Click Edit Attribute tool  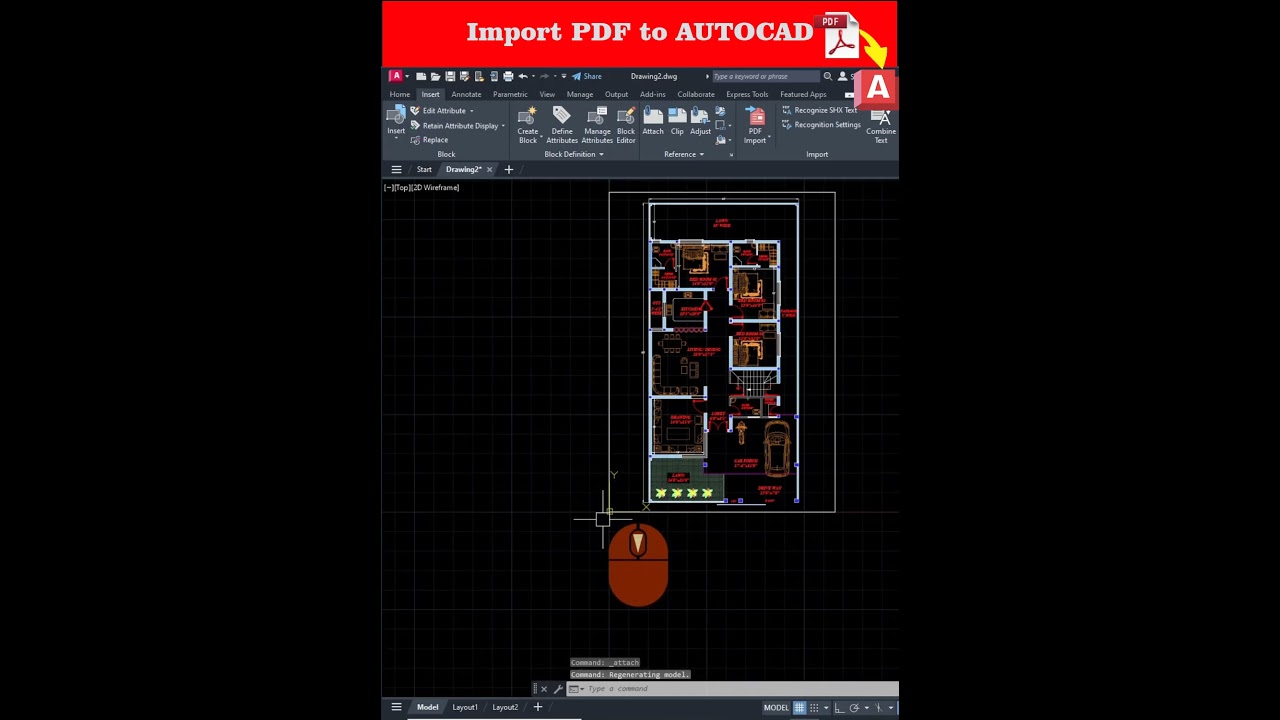coord(438,111)
